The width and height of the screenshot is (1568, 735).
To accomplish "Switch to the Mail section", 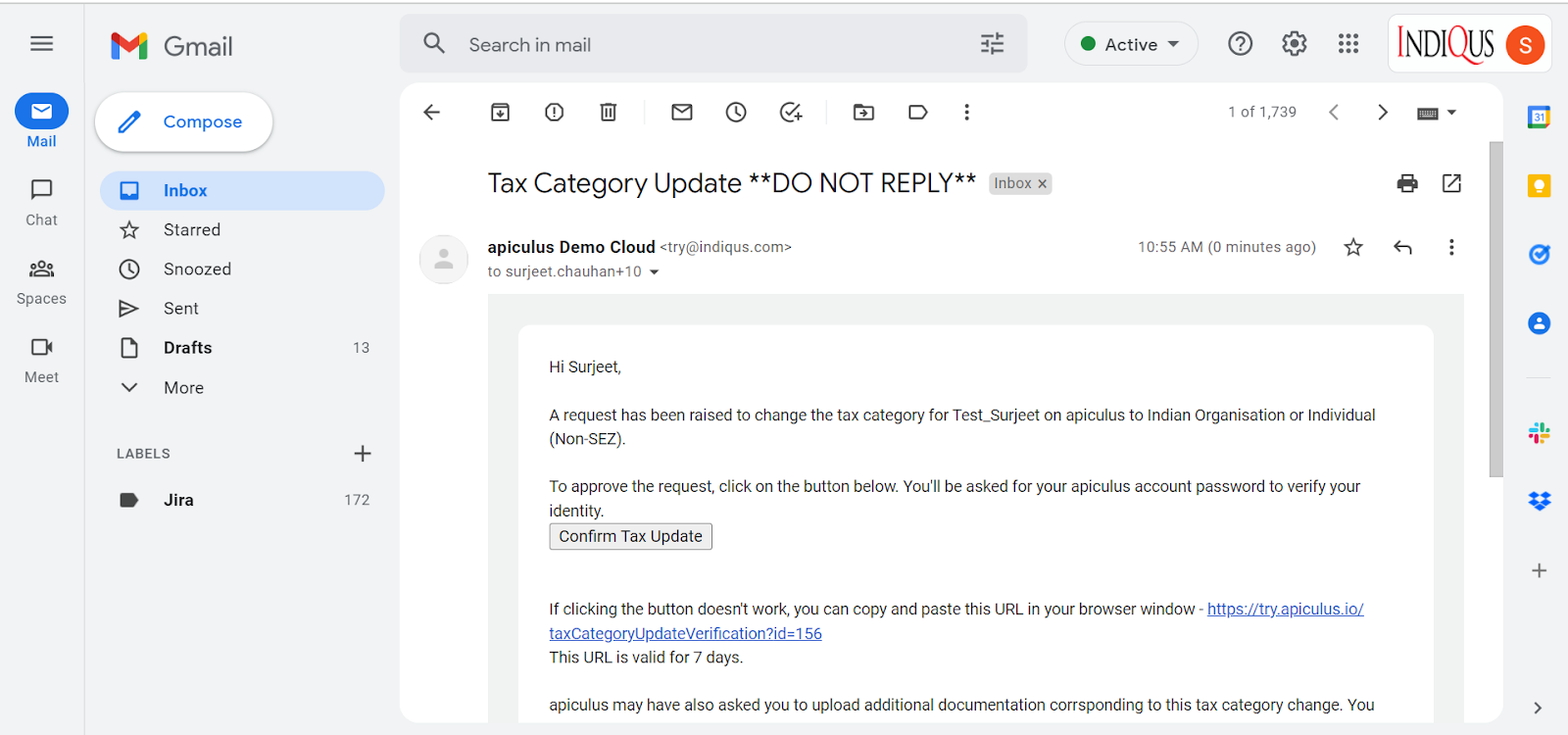I will (41, 121).
